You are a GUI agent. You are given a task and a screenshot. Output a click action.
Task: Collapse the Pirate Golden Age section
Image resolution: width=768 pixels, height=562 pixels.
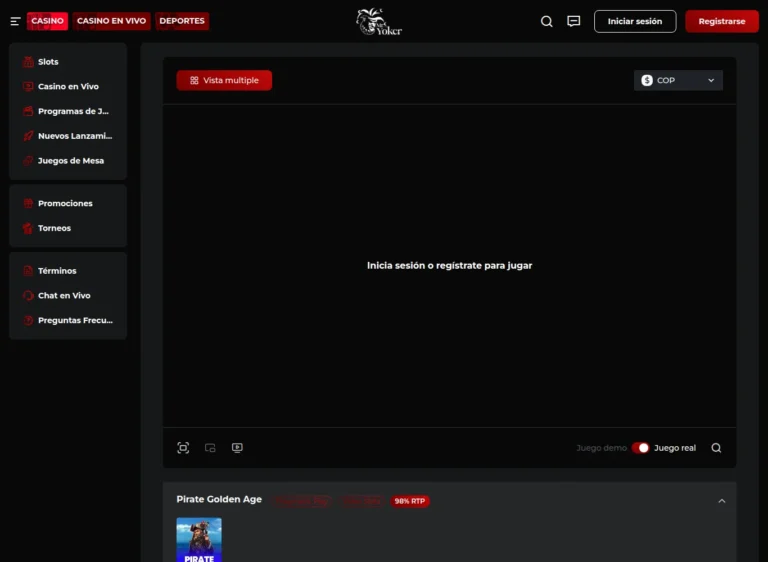point(721,501)
